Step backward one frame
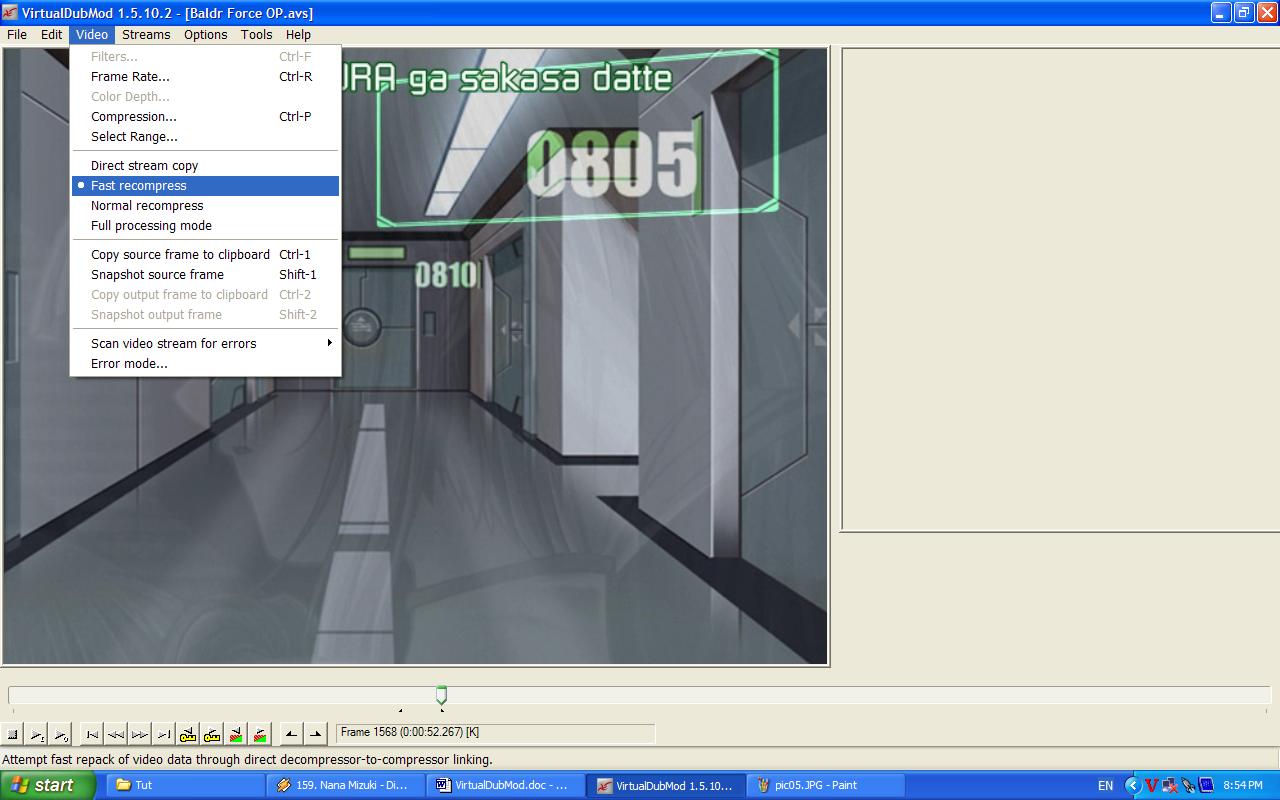 click(x=116, y=735)
